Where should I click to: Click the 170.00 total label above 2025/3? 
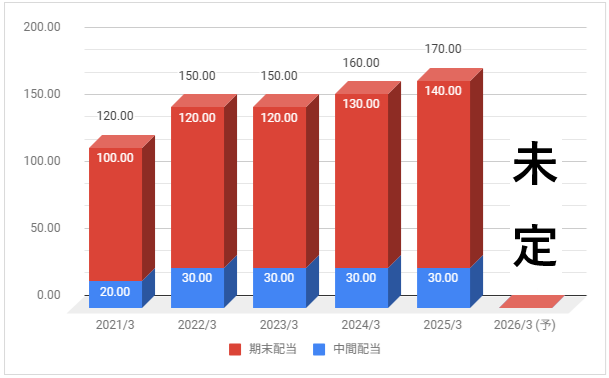pos(443,49)
